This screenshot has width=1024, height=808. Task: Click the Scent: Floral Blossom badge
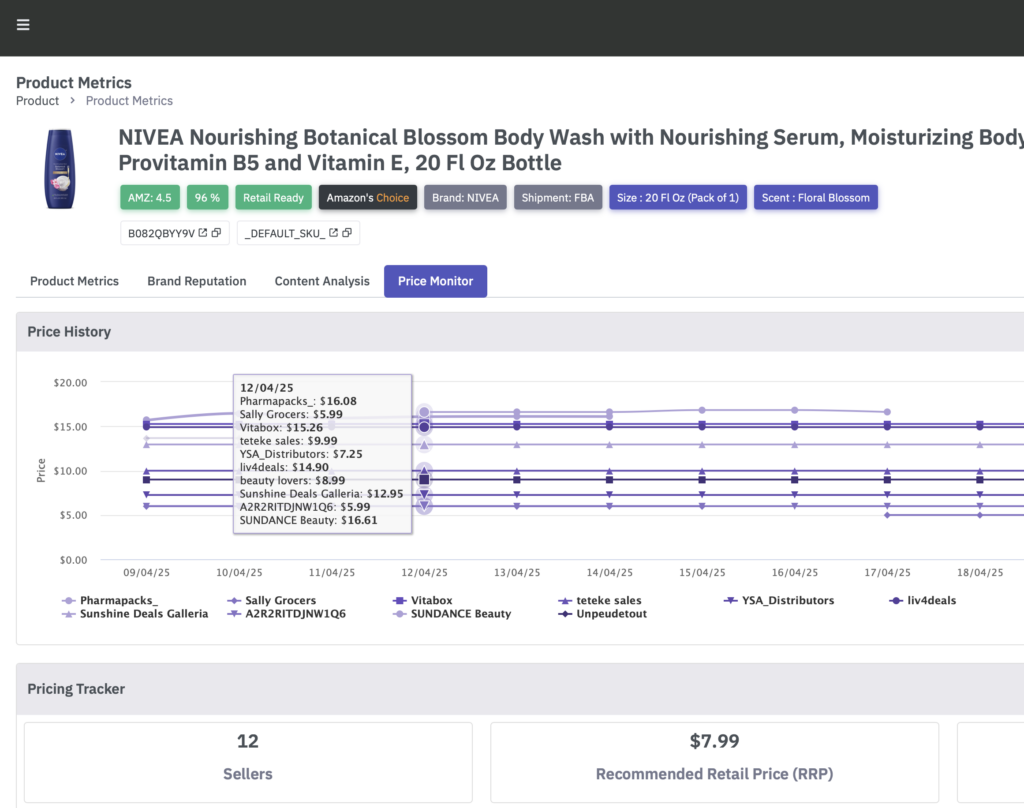coord(816,197)
